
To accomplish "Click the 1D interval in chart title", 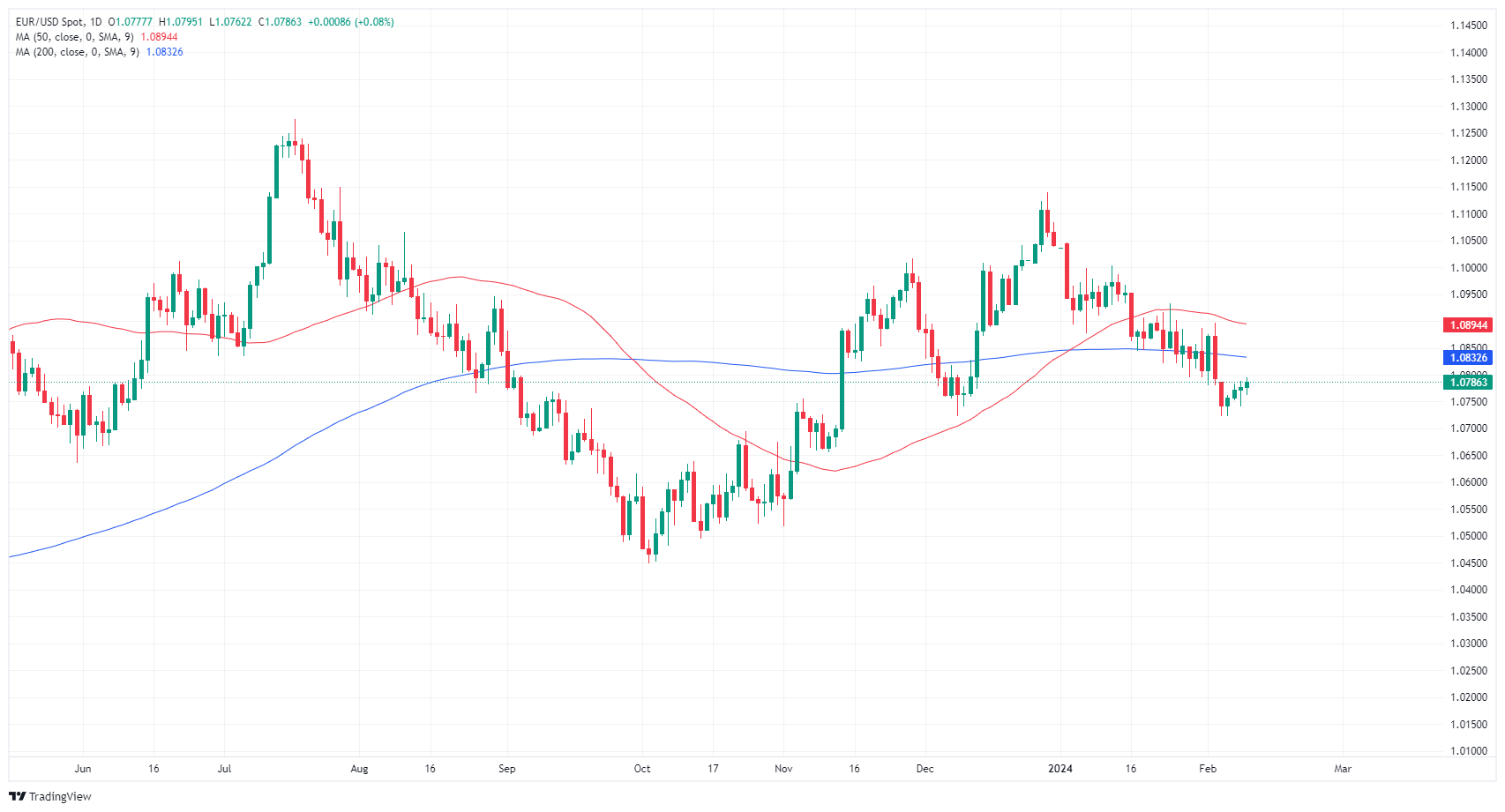I will click(x=95, y=22).
